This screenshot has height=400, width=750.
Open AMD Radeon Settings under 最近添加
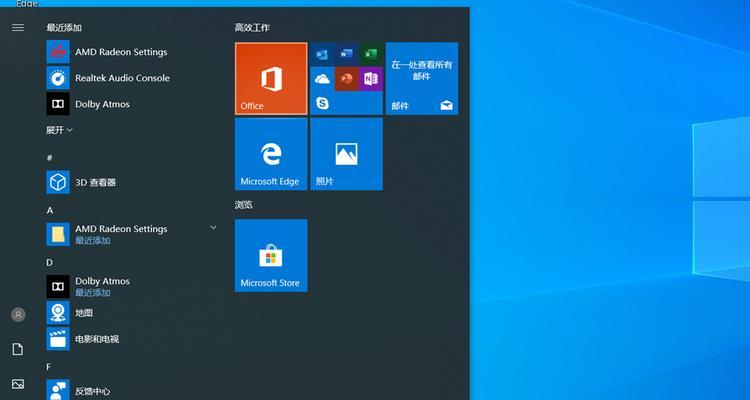pos(132,52)
